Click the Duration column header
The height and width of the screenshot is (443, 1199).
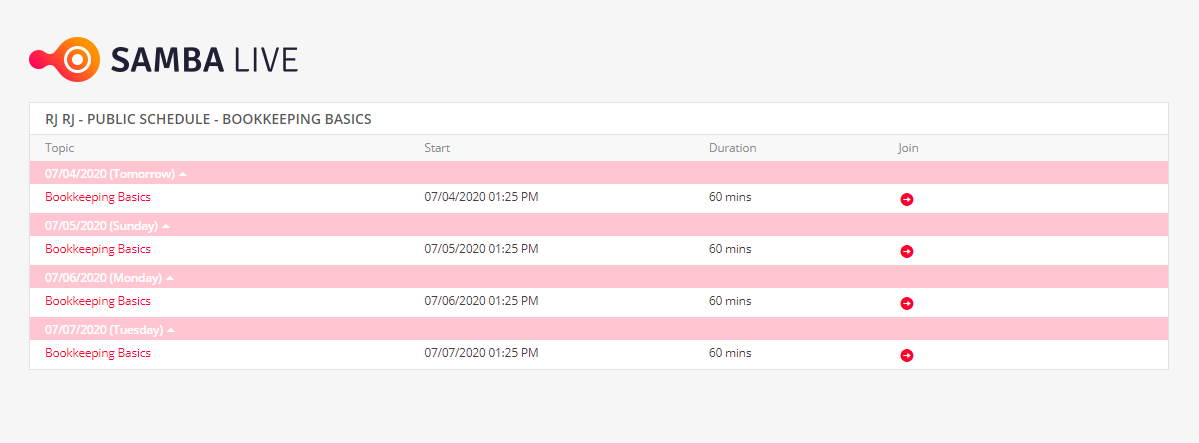733,148
